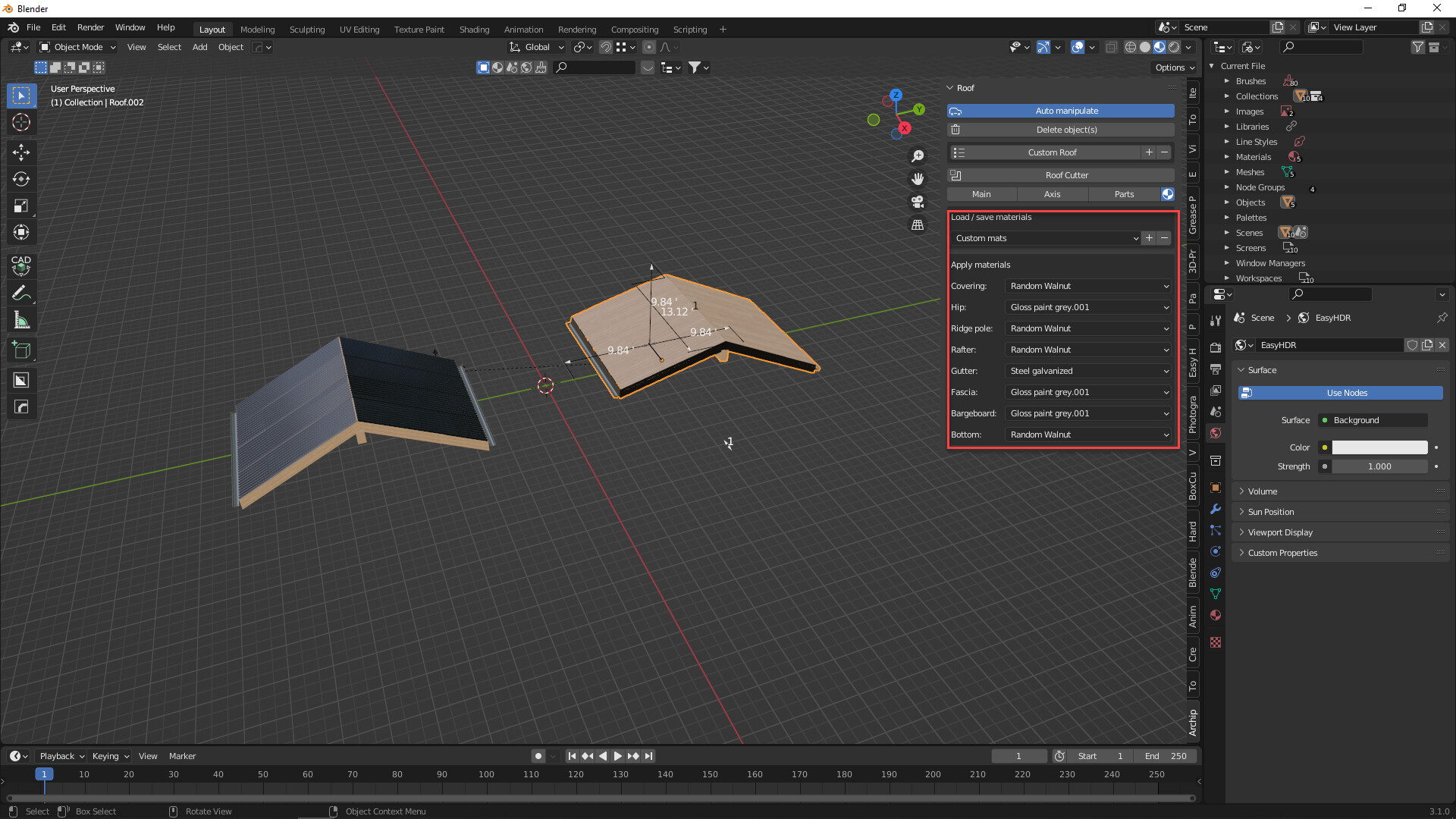Activate the 3D Cursor tool
This screenshot has width=1456, height=819.
point(21,122)
